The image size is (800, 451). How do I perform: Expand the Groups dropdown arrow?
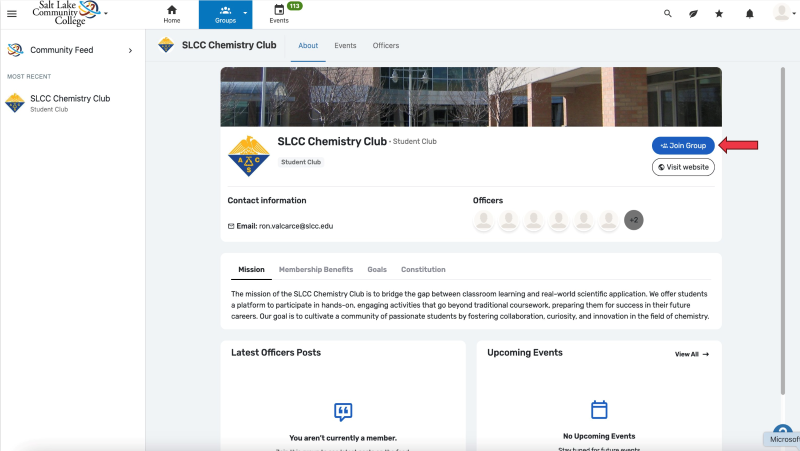click(x=245, y=14)
